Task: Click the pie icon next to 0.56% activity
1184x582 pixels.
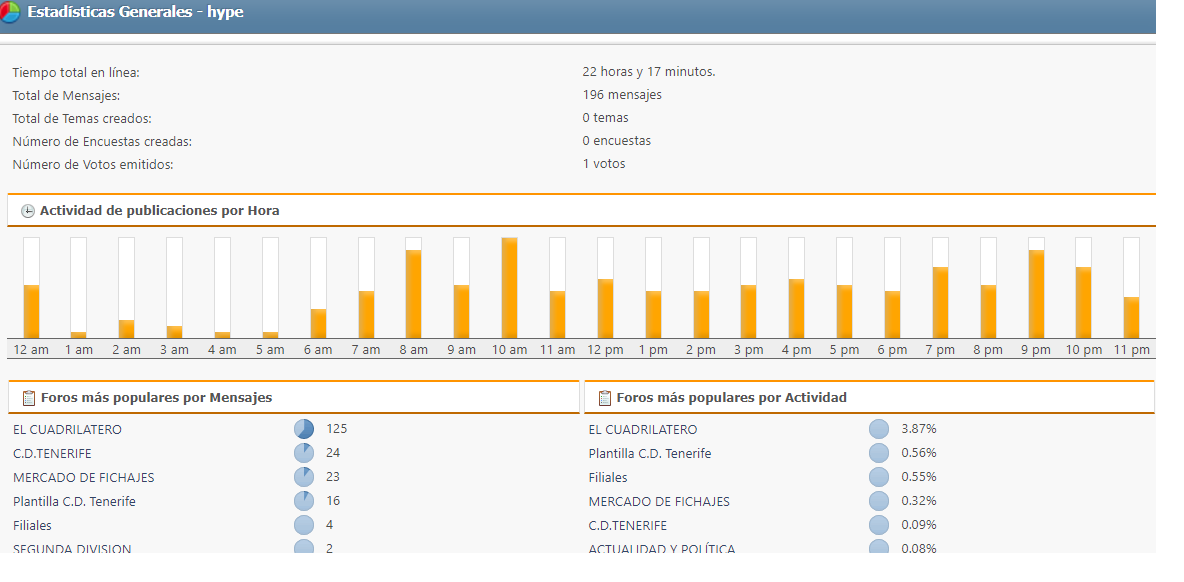Action: [879, 454]
